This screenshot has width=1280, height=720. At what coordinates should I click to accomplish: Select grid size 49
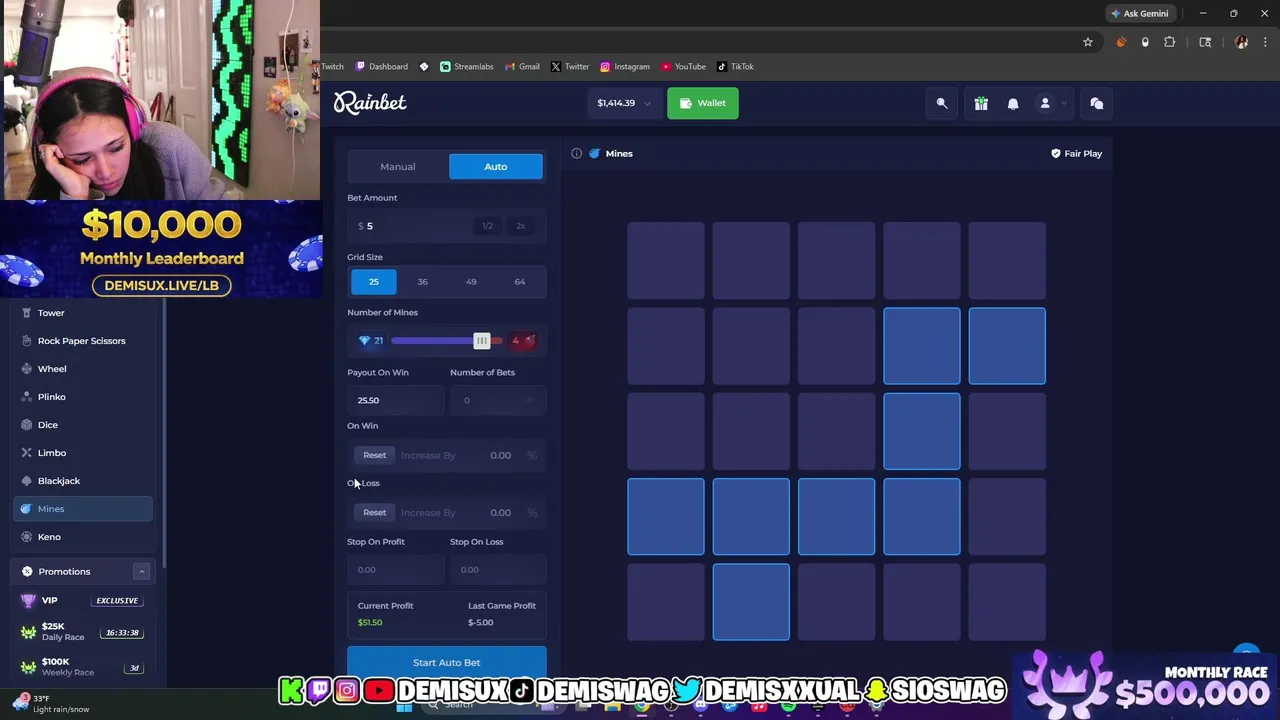click(471, 282)
